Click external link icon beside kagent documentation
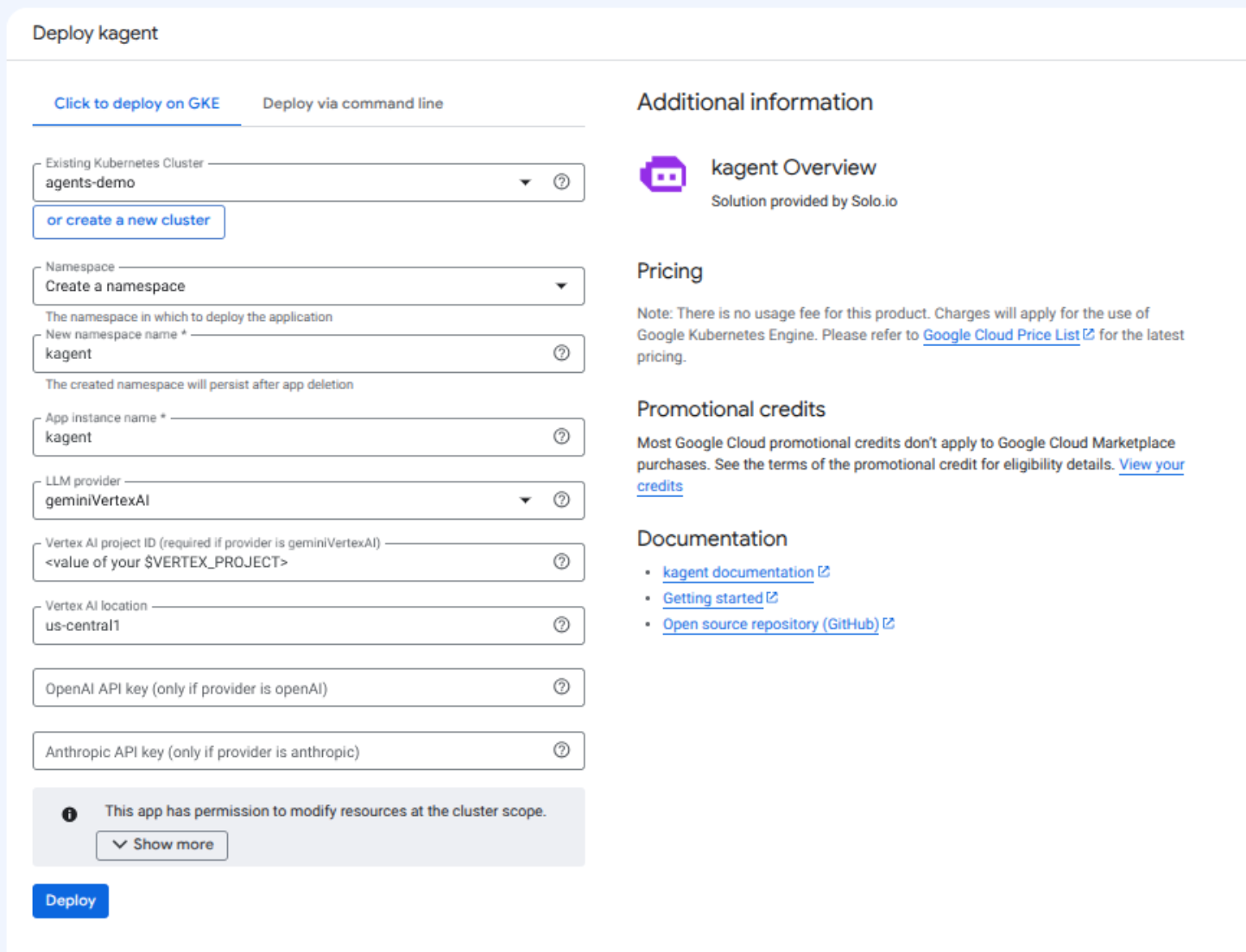The width and height of the screenshot is (1246, 952). click(824, 571)
